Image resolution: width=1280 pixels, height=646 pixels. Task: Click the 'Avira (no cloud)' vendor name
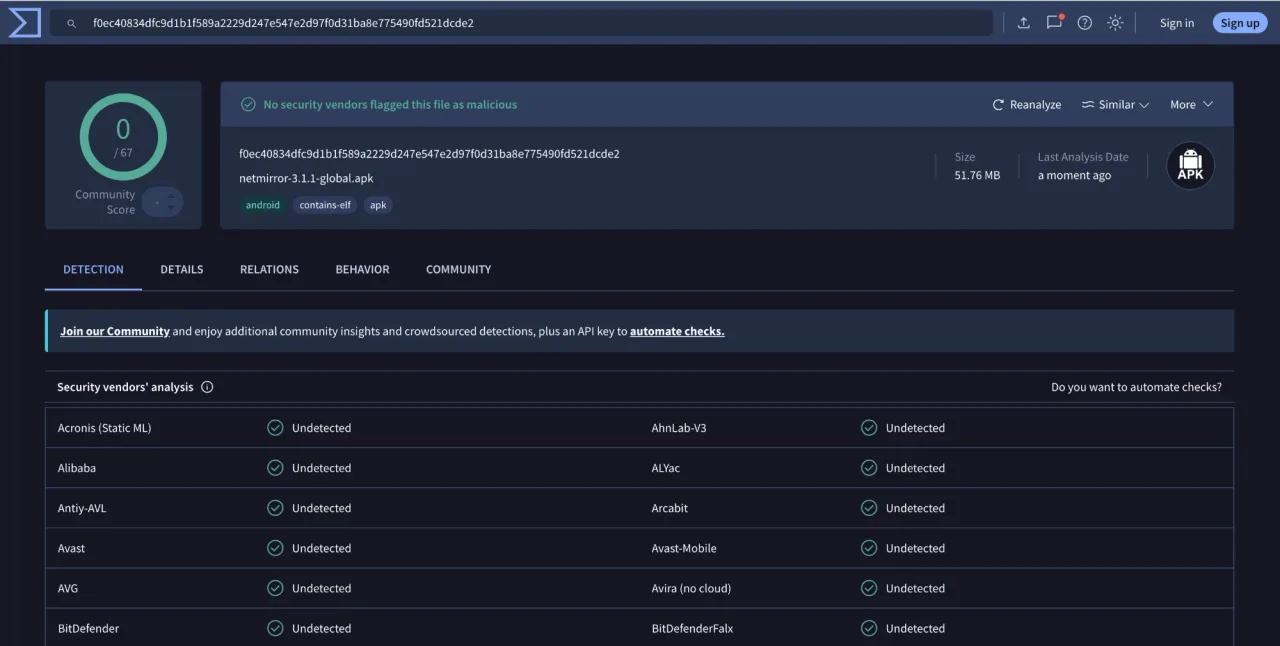691,588
